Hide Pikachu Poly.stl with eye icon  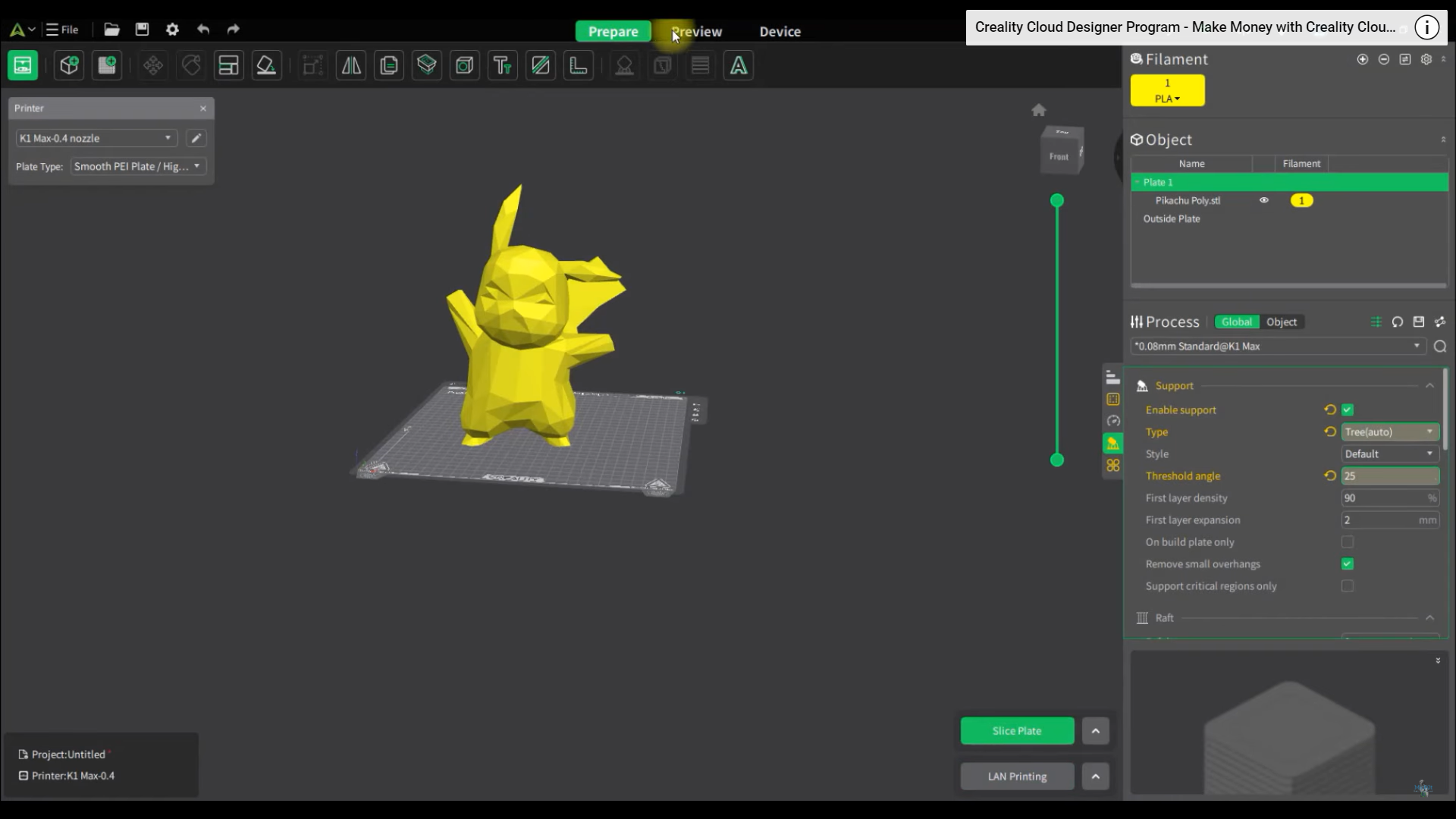tap(1264, 200)
